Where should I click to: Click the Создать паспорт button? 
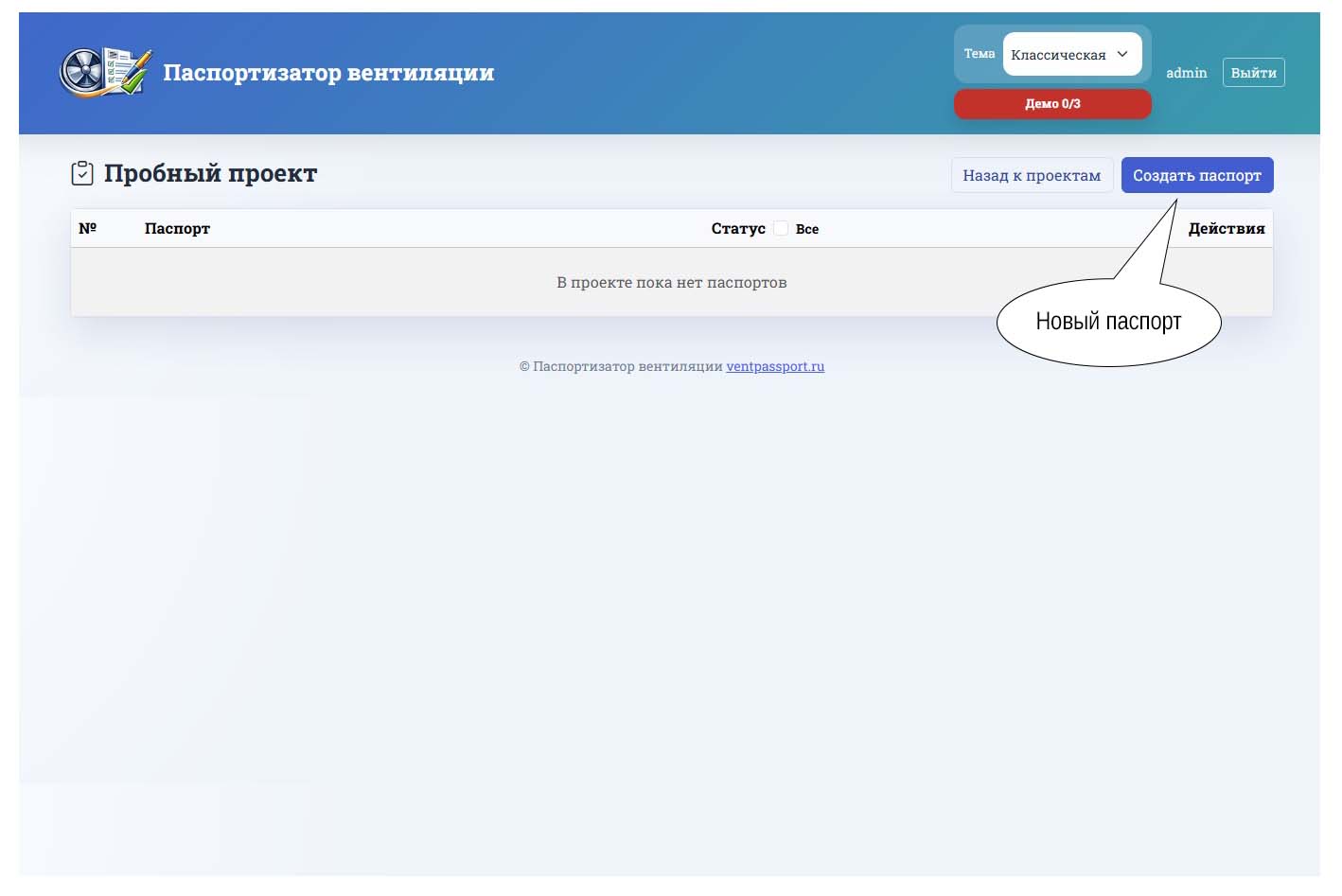1197,175
